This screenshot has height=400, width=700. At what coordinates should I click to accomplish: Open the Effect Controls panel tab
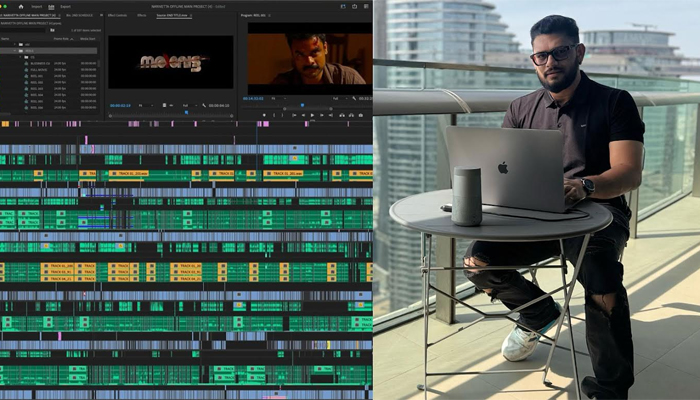pyautogui.click(x=116, y=15)
